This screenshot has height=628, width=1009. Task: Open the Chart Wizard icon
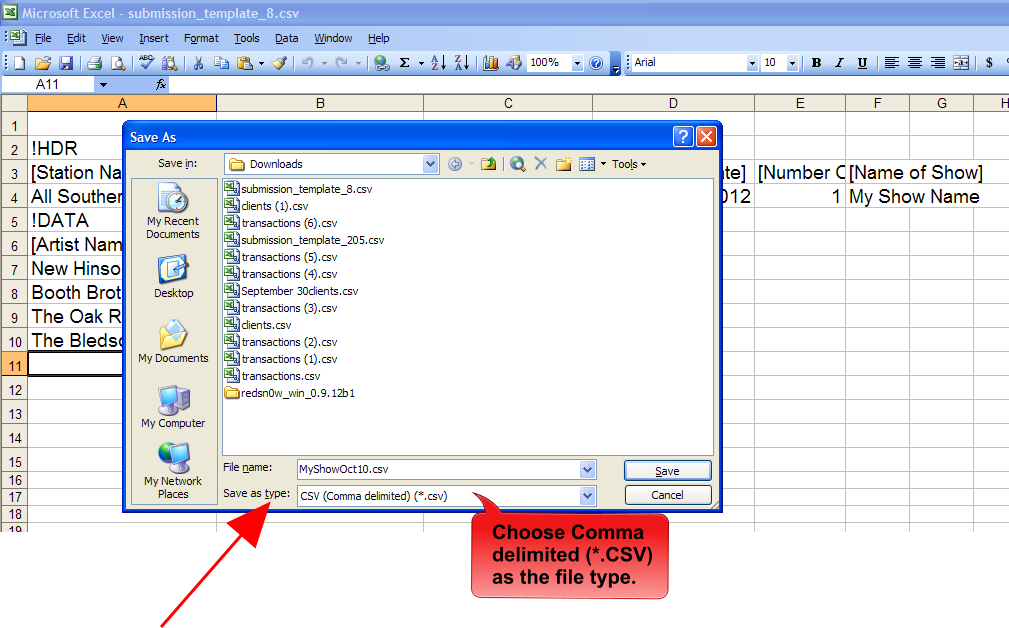point(491,63)
